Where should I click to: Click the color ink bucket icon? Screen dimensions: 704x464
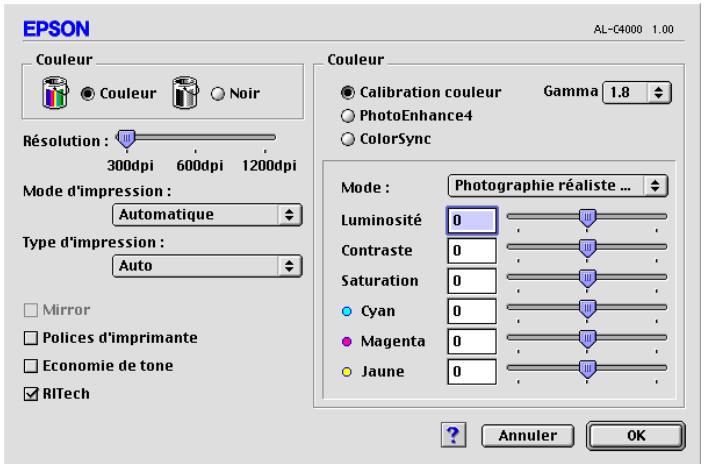pos(55,93)
